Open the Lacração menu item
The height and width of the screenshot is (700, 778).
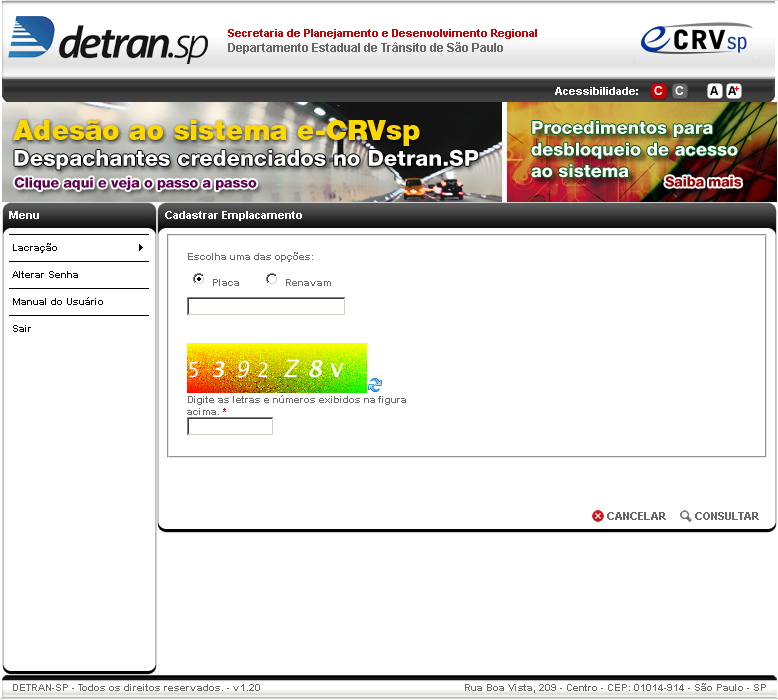click(x=79, y=248)
